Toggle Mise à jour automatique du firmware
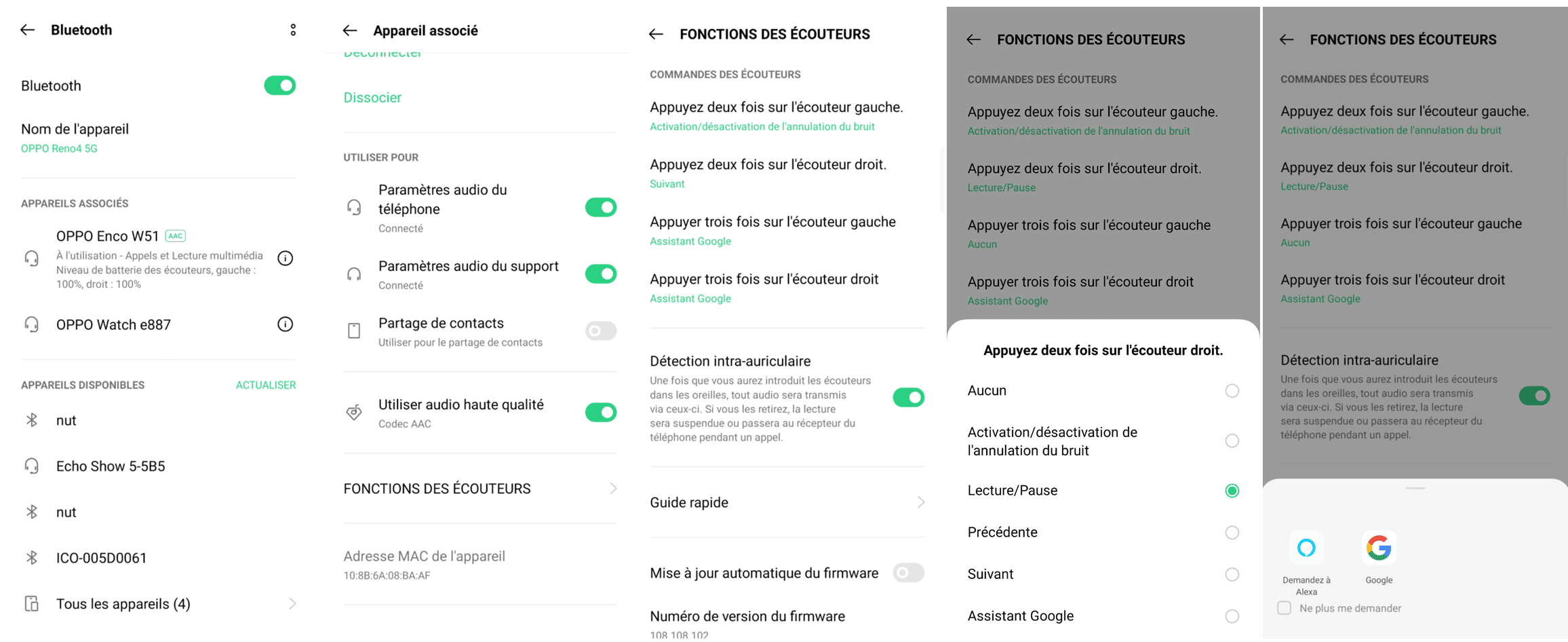Viewport: 1568px width, 642px height. (x=908, y=573)
